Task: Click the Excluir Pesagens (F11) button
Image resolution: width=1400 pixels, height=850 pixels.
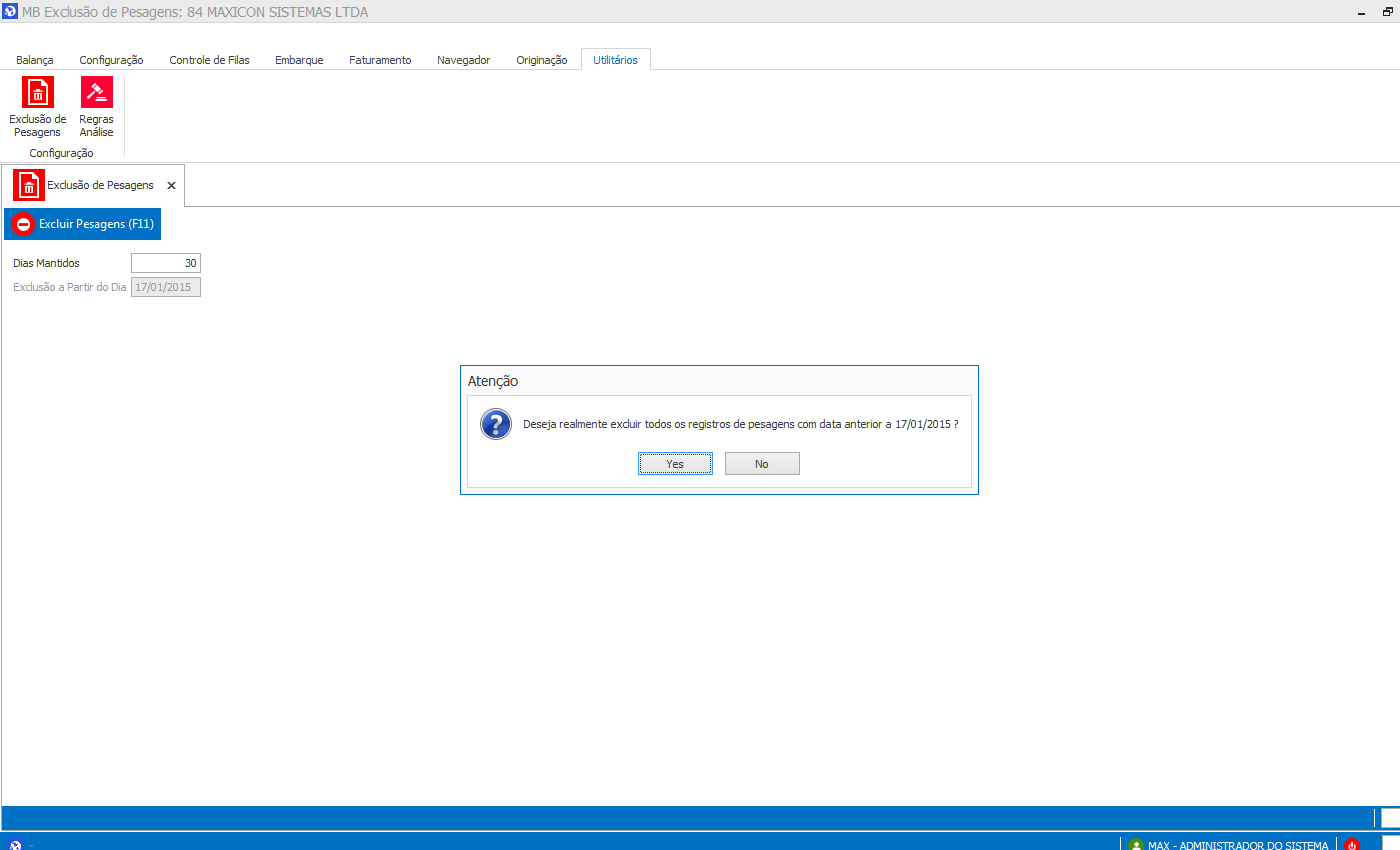Action: pos(82,224)
